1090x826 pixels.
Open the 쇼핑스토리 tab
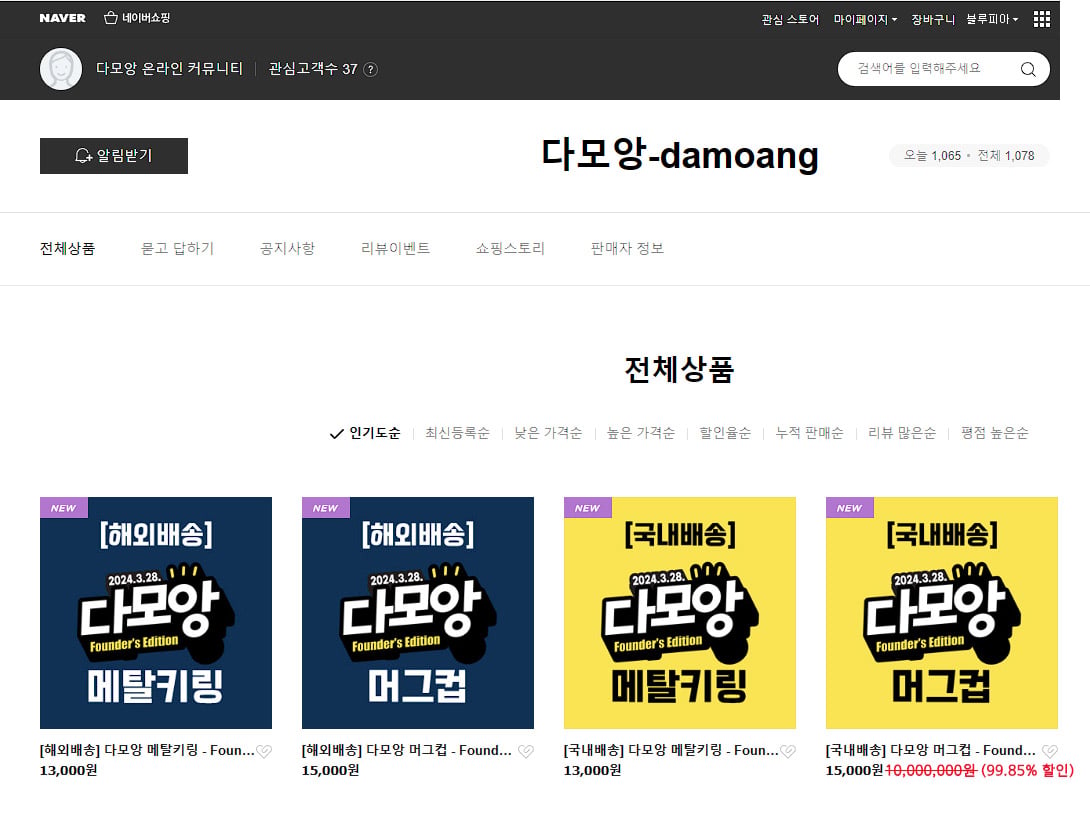[x=510, y=248]
